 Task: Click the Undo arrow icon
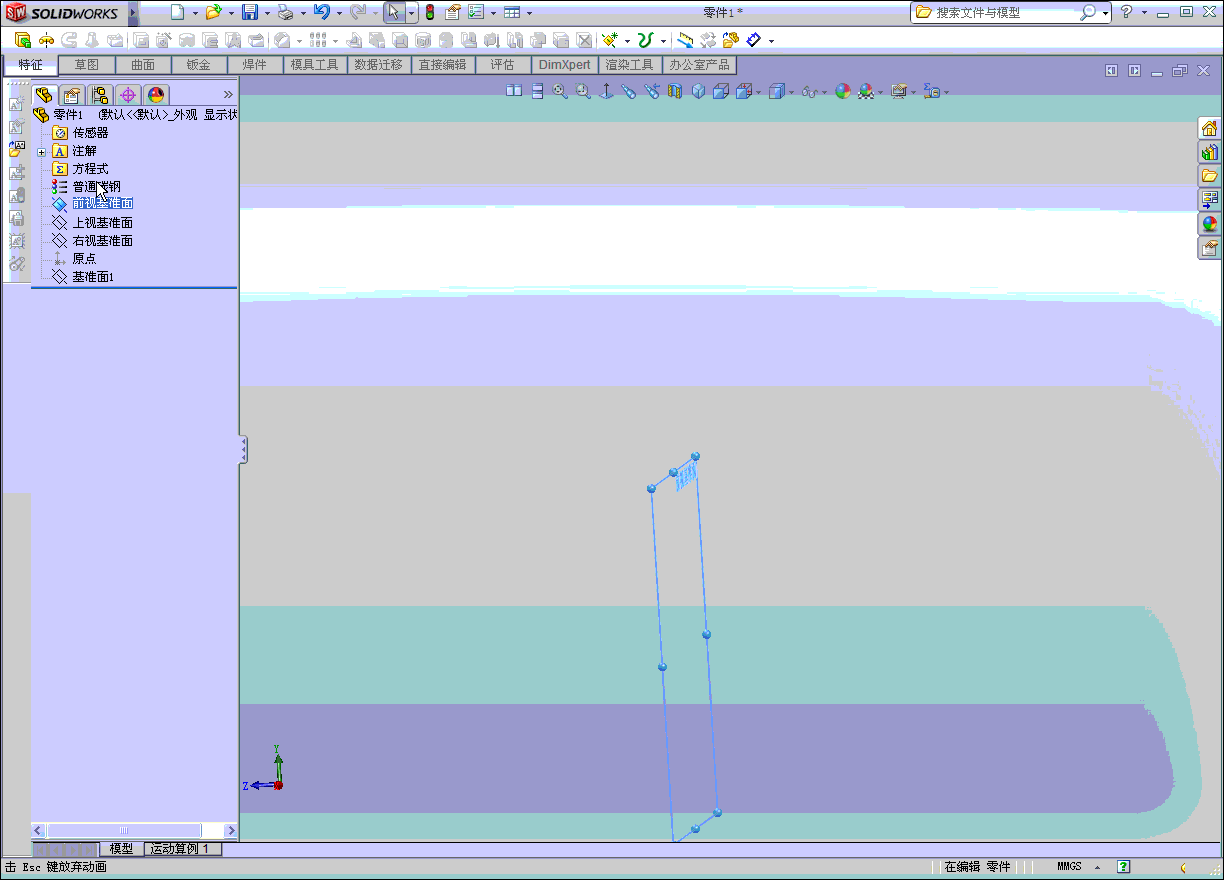click(x=321, y=12)
